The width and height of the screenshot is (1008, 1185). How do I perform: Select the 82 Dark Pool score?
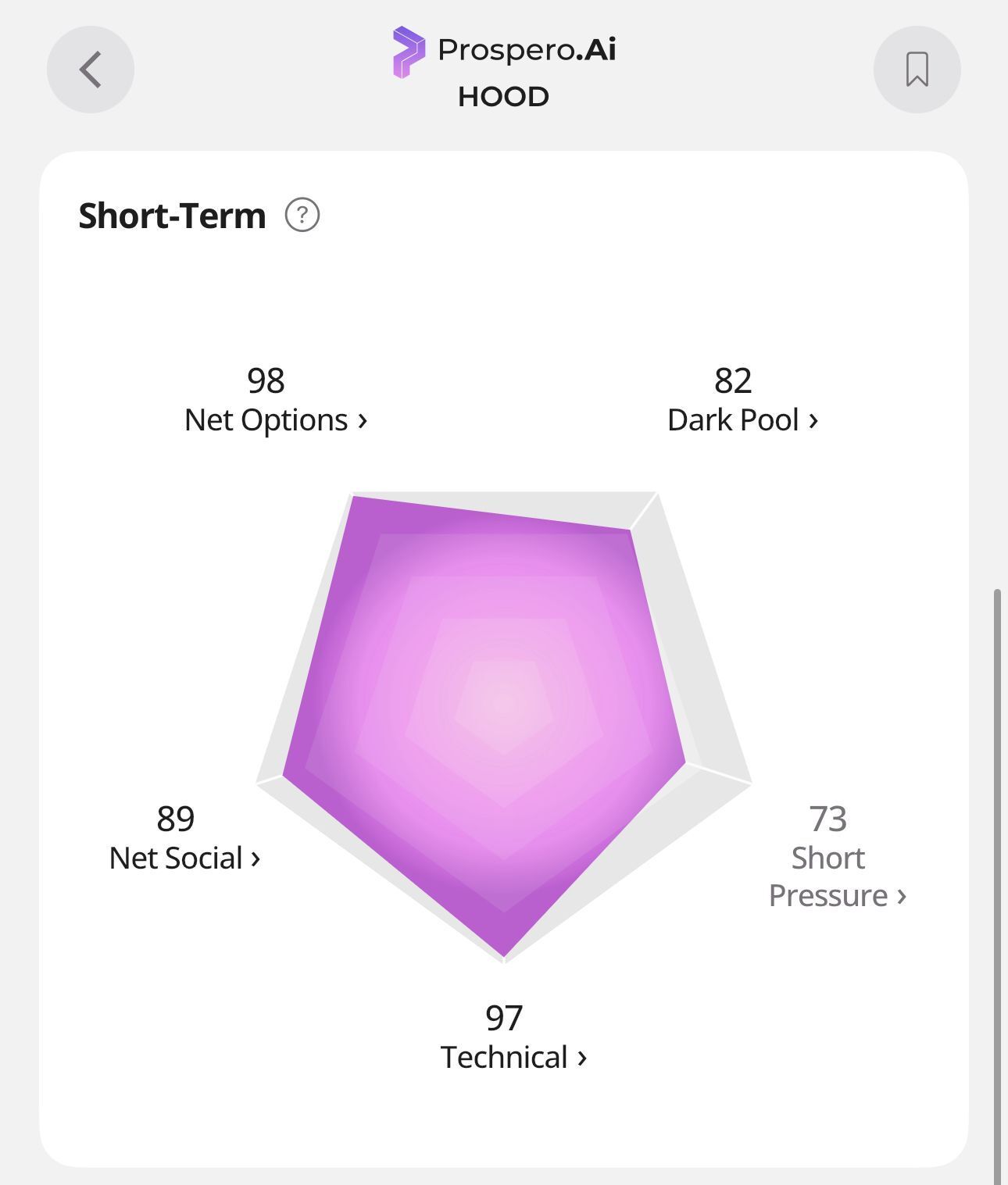(733, 381)
